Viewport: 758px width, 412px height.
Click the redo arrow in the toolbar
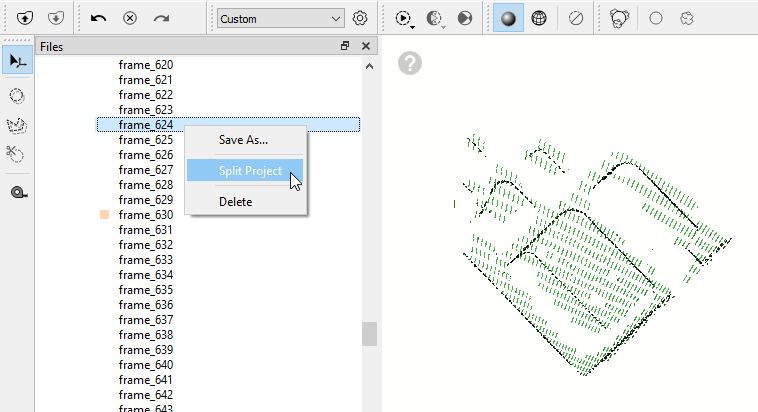pyautogui.click(x=161, y=18)
